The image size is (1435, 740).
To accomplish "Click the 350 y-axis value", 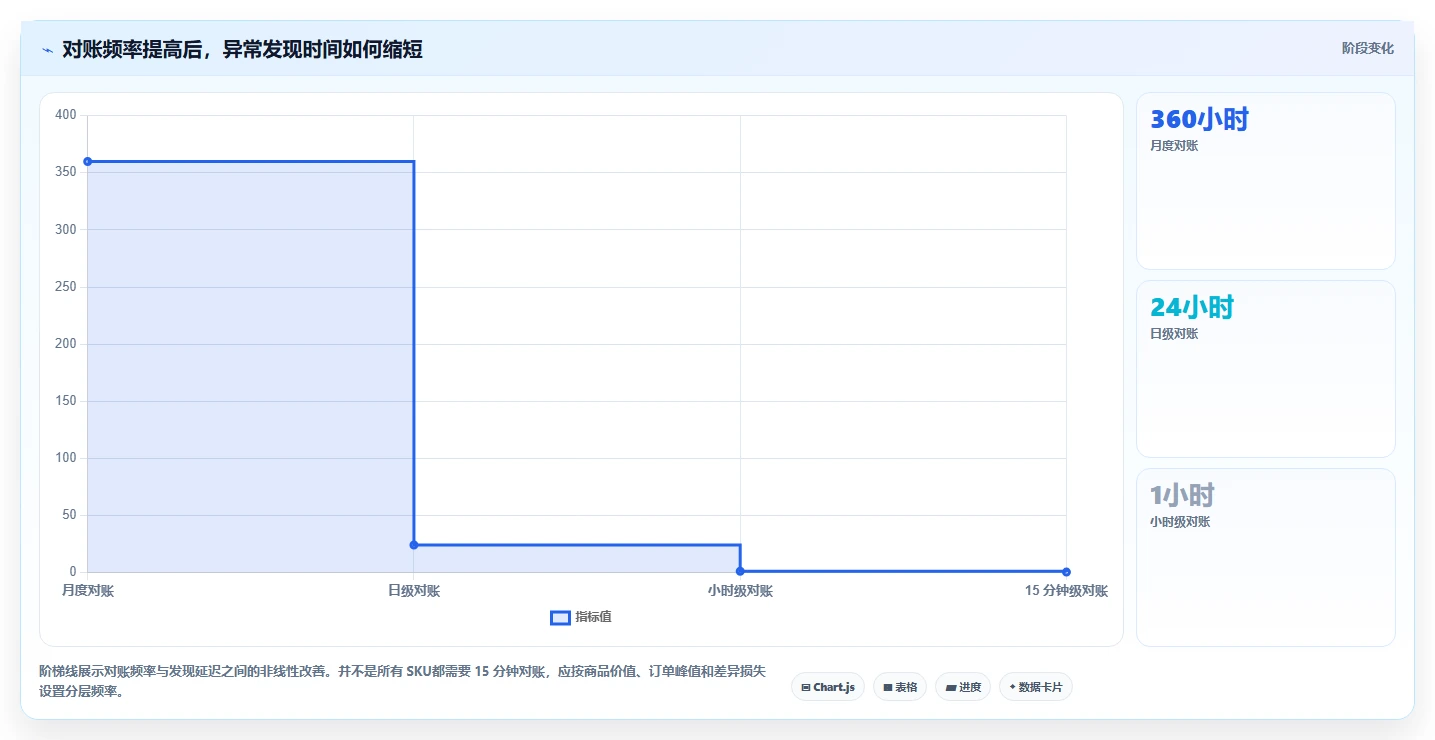I will (x=66, y=172).
